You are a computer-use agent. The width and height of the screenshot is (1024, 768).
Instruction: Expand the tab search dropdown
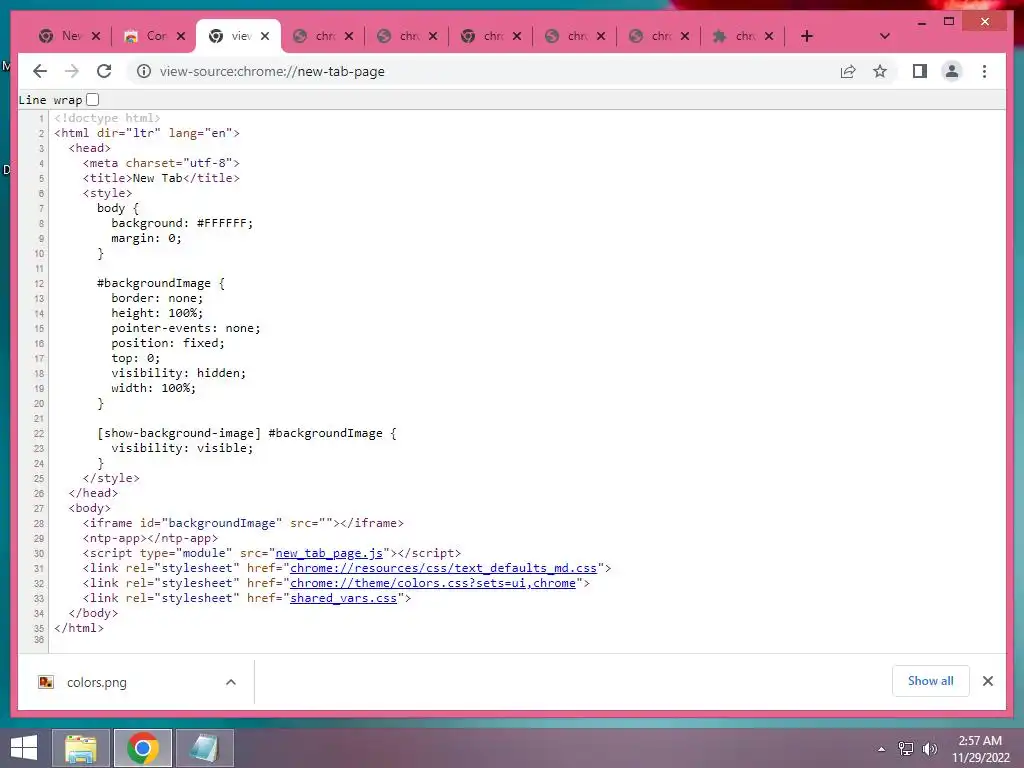pyautogui.click(x=884, y=36)
